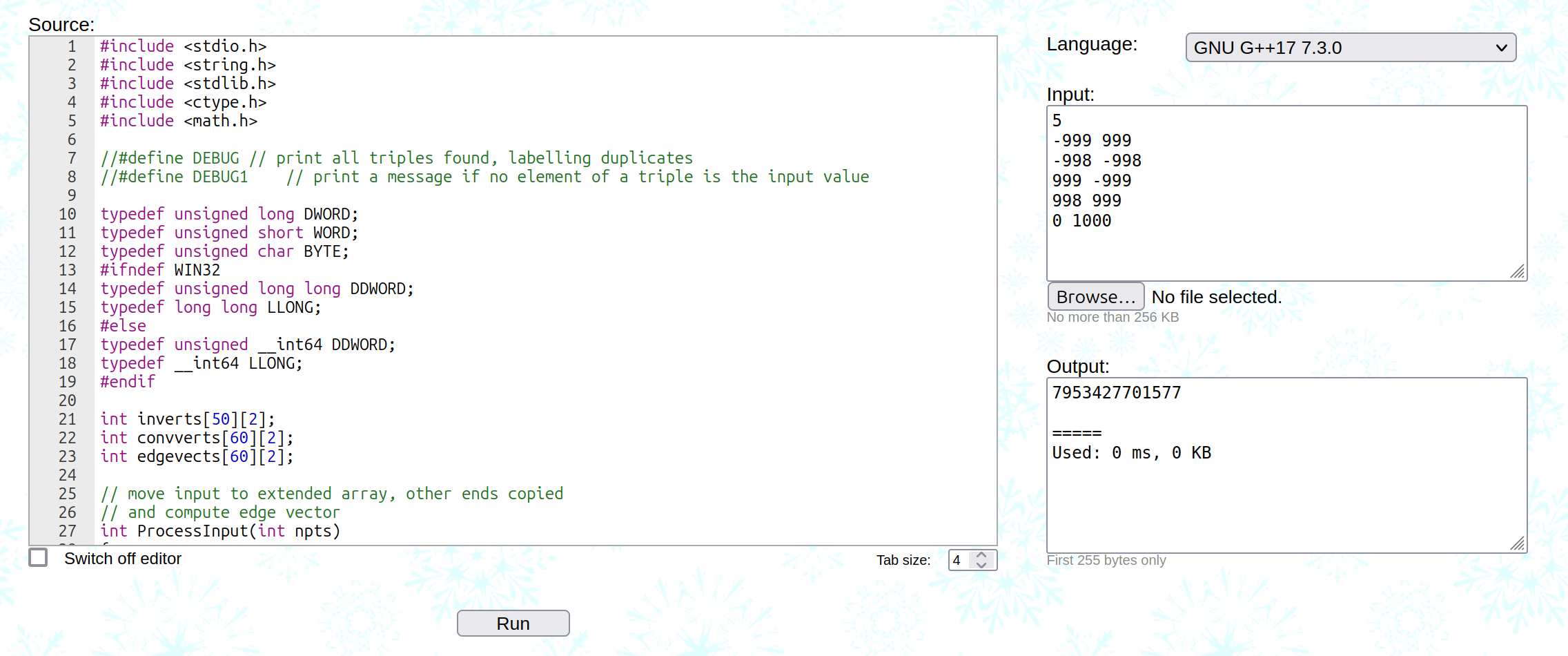Screen dimensions: 1568x656
Task: Place cursor on int edgevects[60][2] line
Action: click(x=197, y=456)
